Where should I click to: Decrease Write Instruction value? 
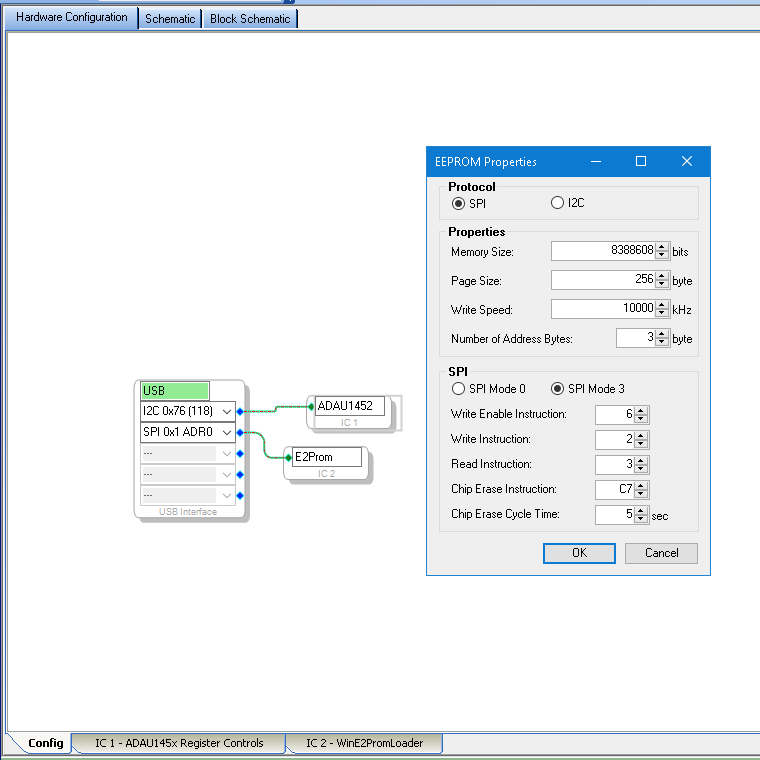(641, 444)
